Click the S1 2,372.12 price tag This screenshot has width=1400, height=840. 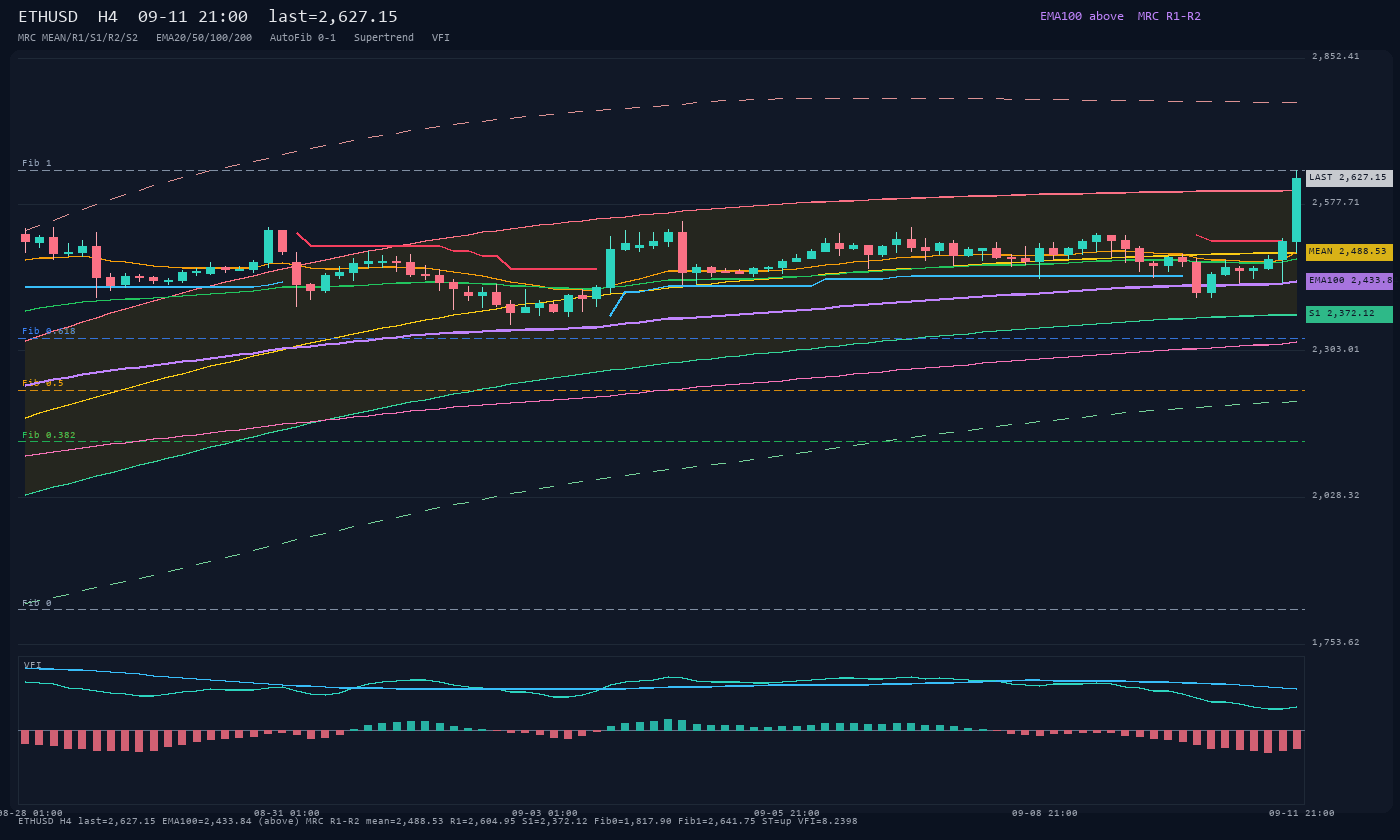click(x=1349, y=314)
